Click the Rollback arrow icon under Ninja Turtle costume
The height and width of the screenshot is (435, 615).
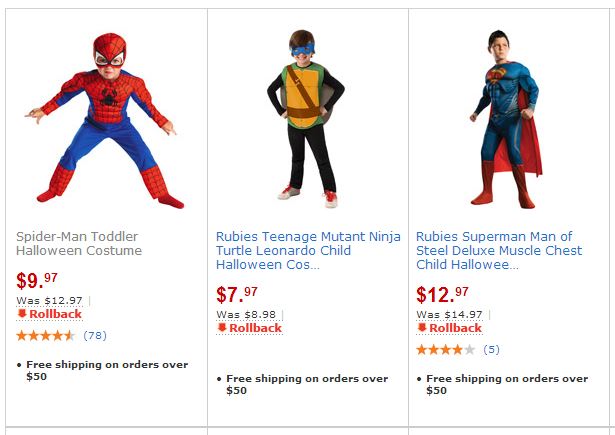click(222, 328)
